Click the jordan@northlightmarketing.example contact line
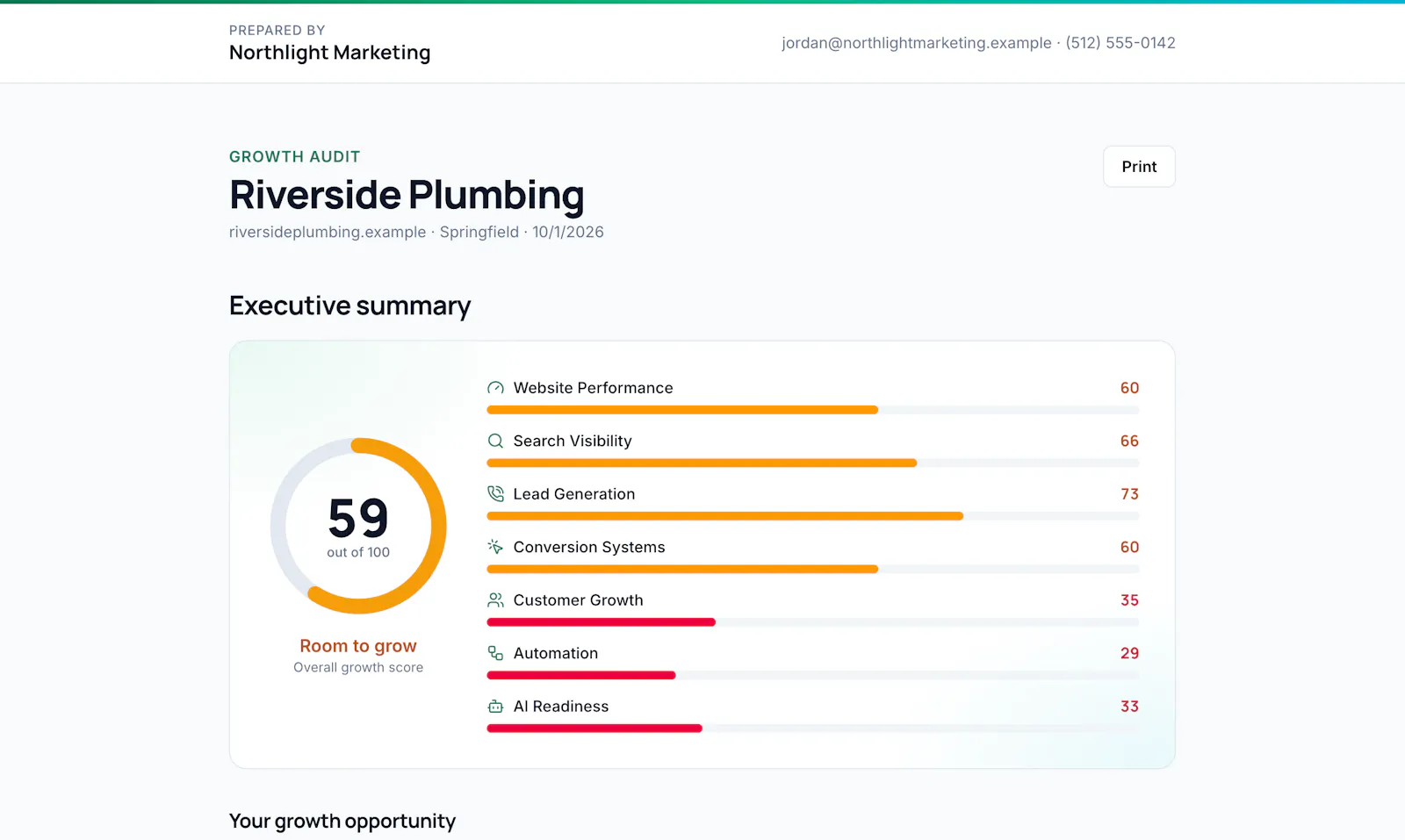 (x=978, y=43)
